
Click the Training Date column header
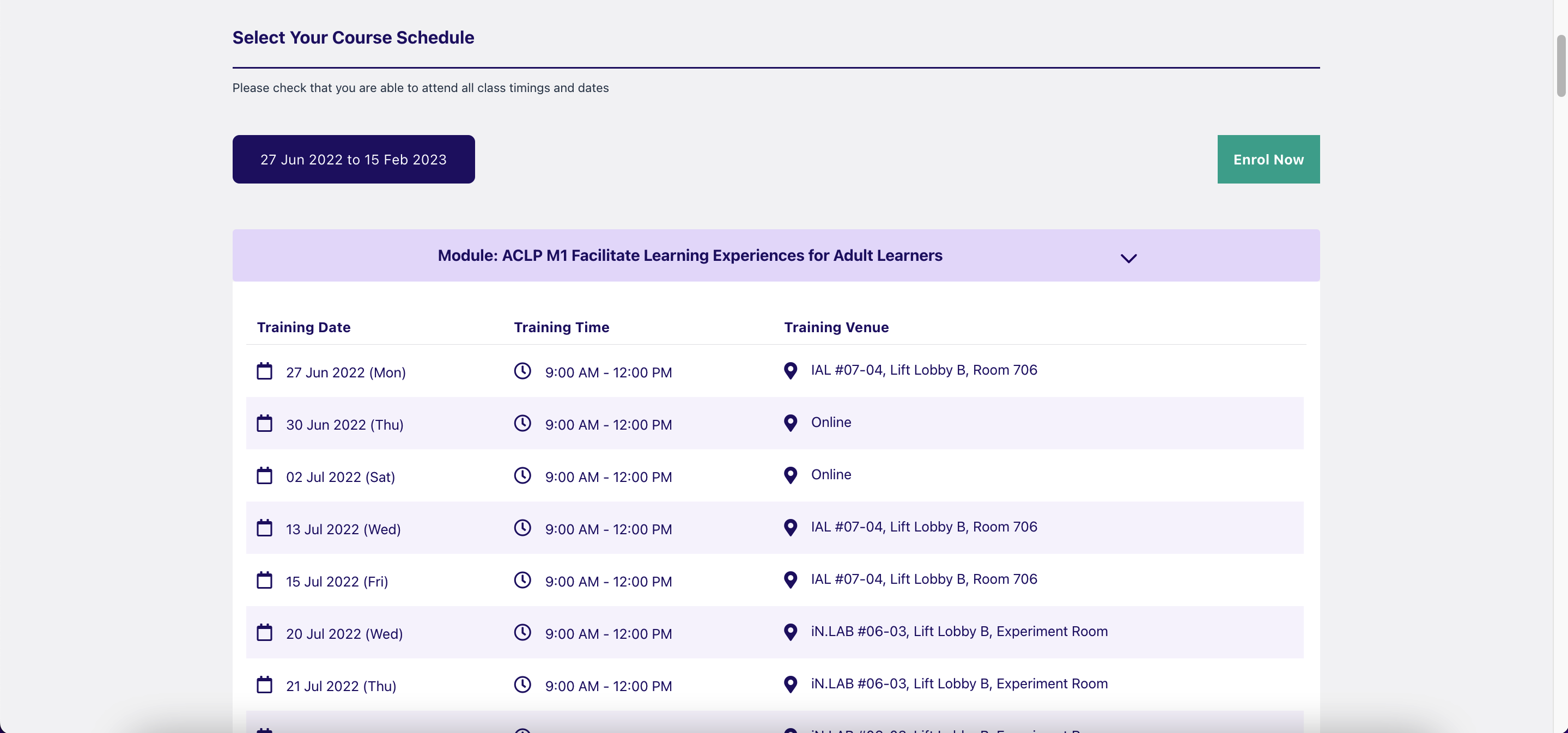(303, 327)
